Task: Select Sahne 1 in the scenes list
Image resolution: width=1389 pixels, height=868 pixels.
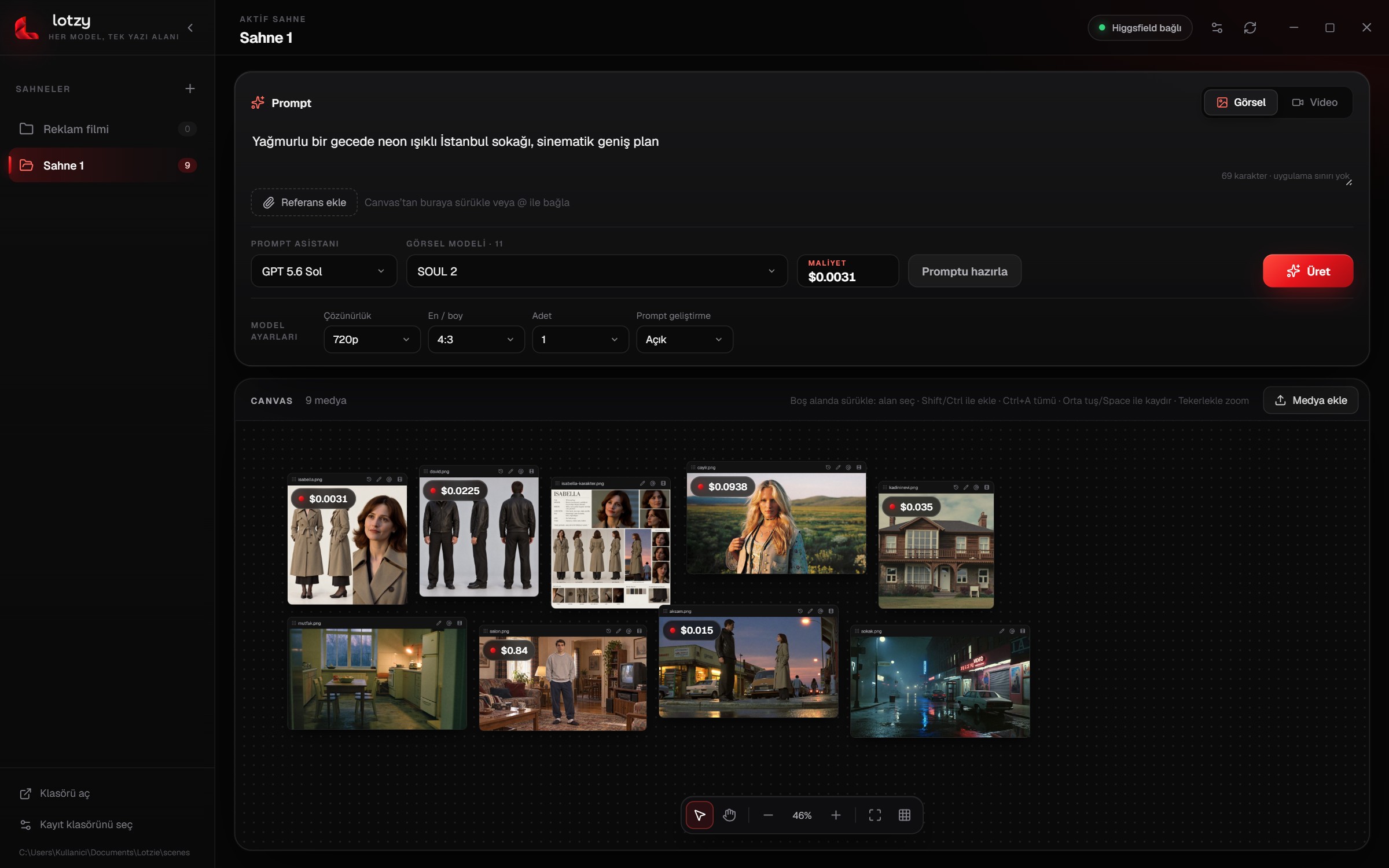Action: pyautogui.click(x=107, y=165)
